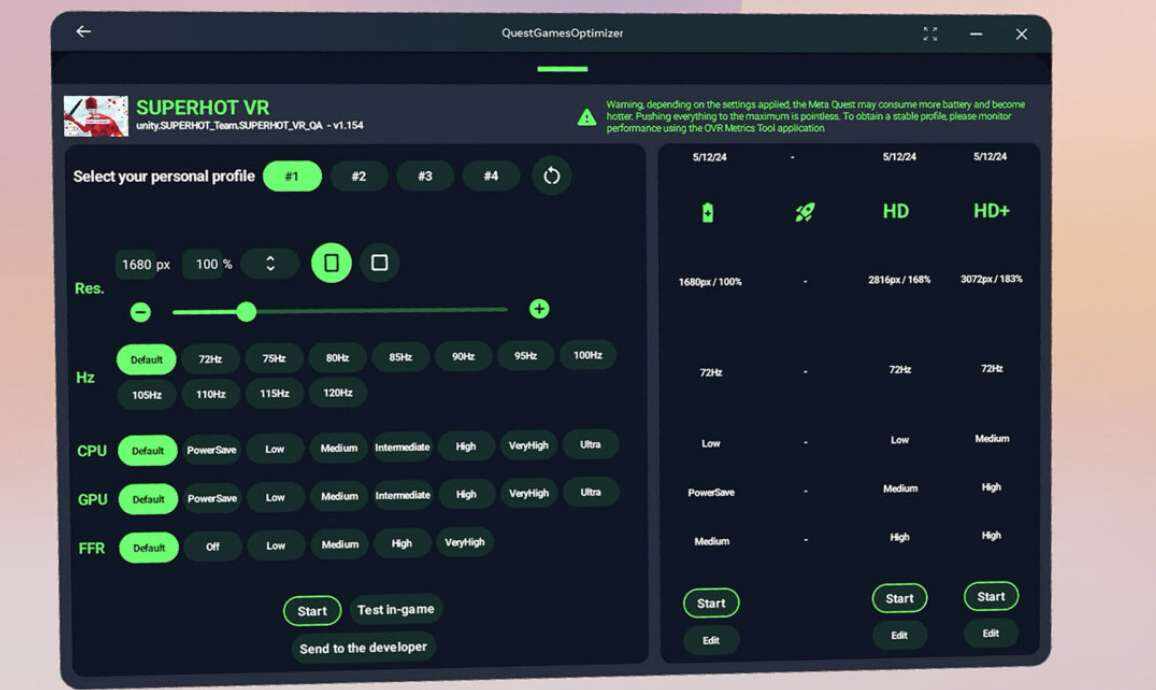
Task: Reset the profile with the circular arrow icon
Action: coord(551,176)
